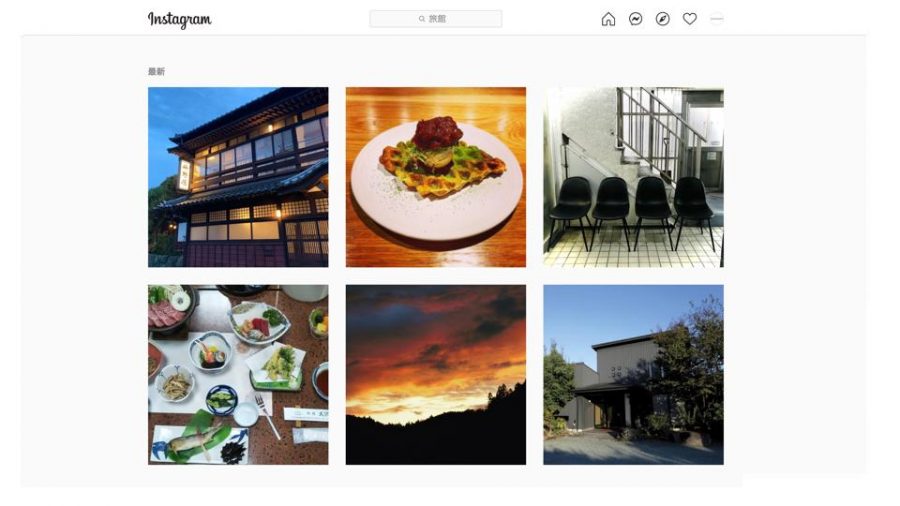900x506 pixels.
Task: Click the magnifier icon in search box
Action: pyautogui.click(x=422, y=19)
